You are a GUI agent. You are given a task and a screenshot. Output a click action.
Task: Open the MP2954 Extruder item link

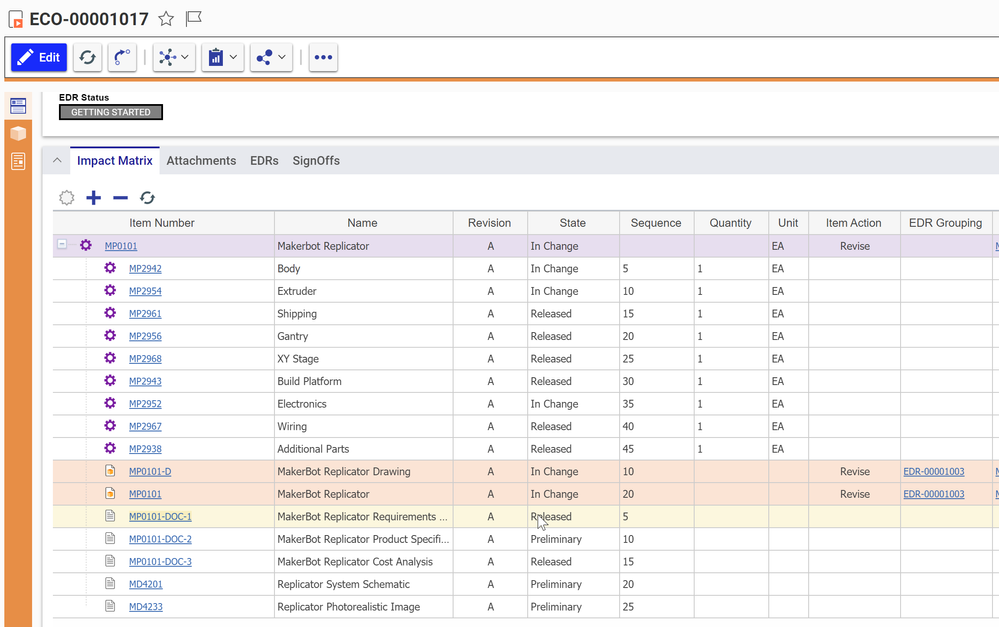(x=145, y=291)
